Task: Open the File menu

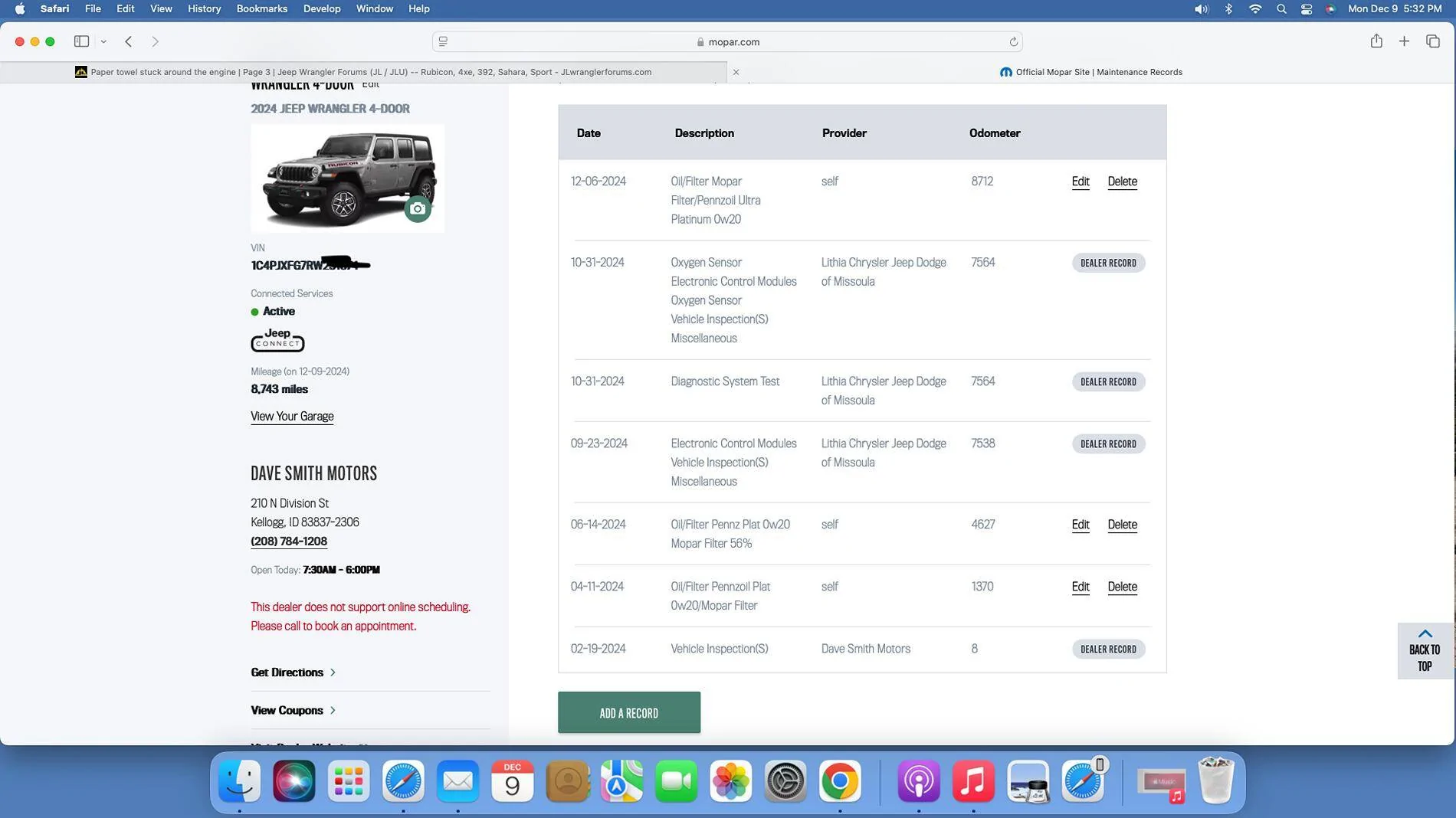Action: point(93,8)
